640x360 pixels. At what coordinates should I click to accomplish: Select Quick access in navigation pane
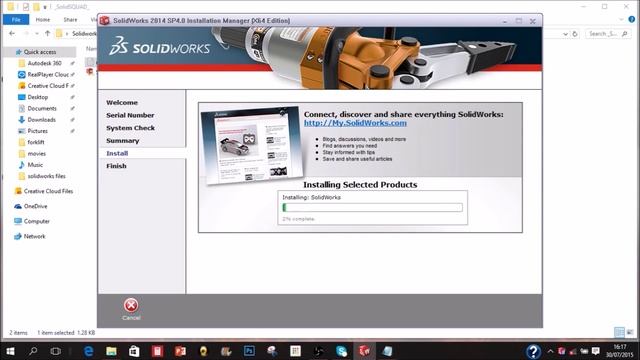[x=40, y=52]
